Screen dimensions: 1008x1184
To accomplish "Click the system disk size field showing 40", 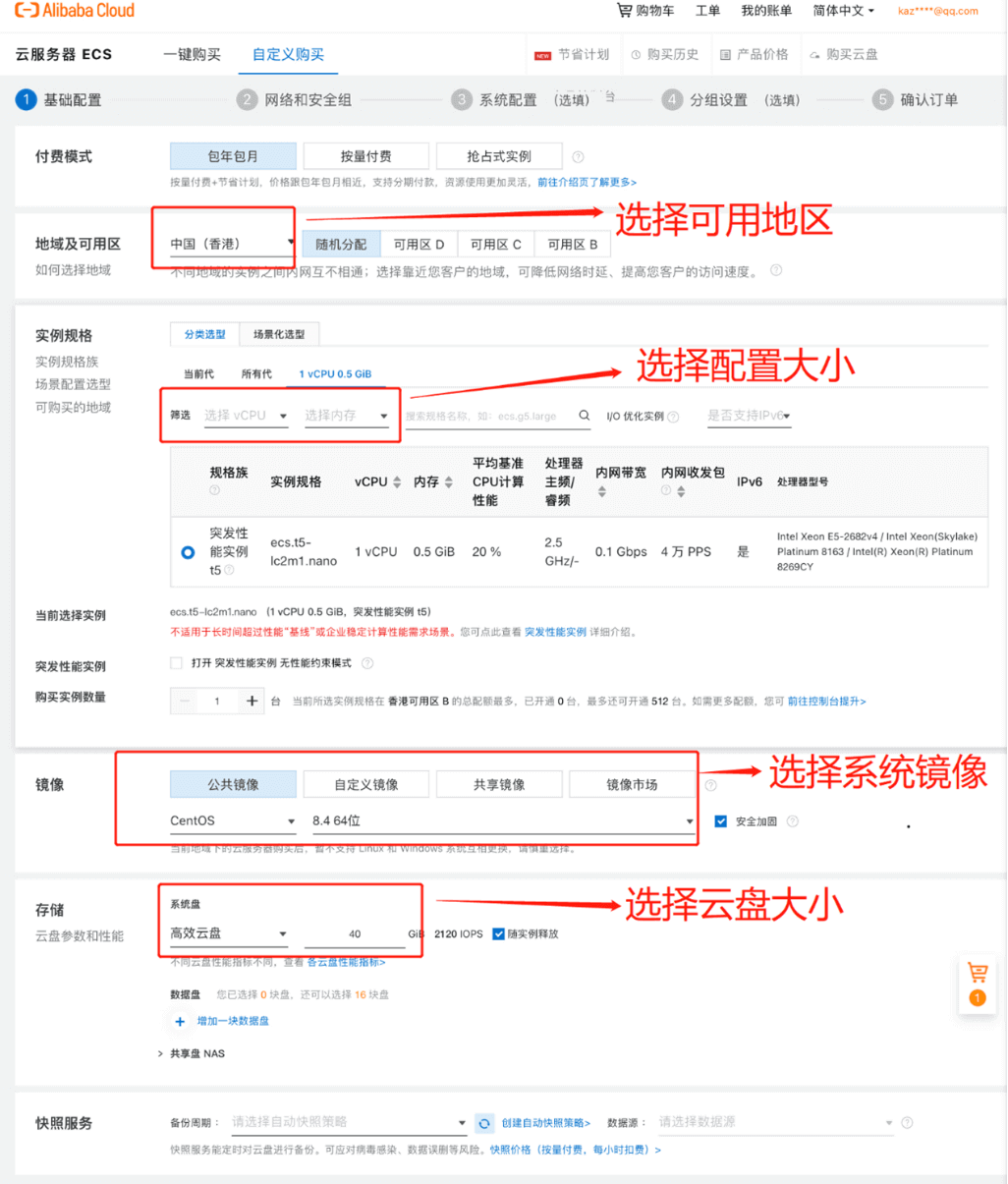I will click(x=355, y=934).
